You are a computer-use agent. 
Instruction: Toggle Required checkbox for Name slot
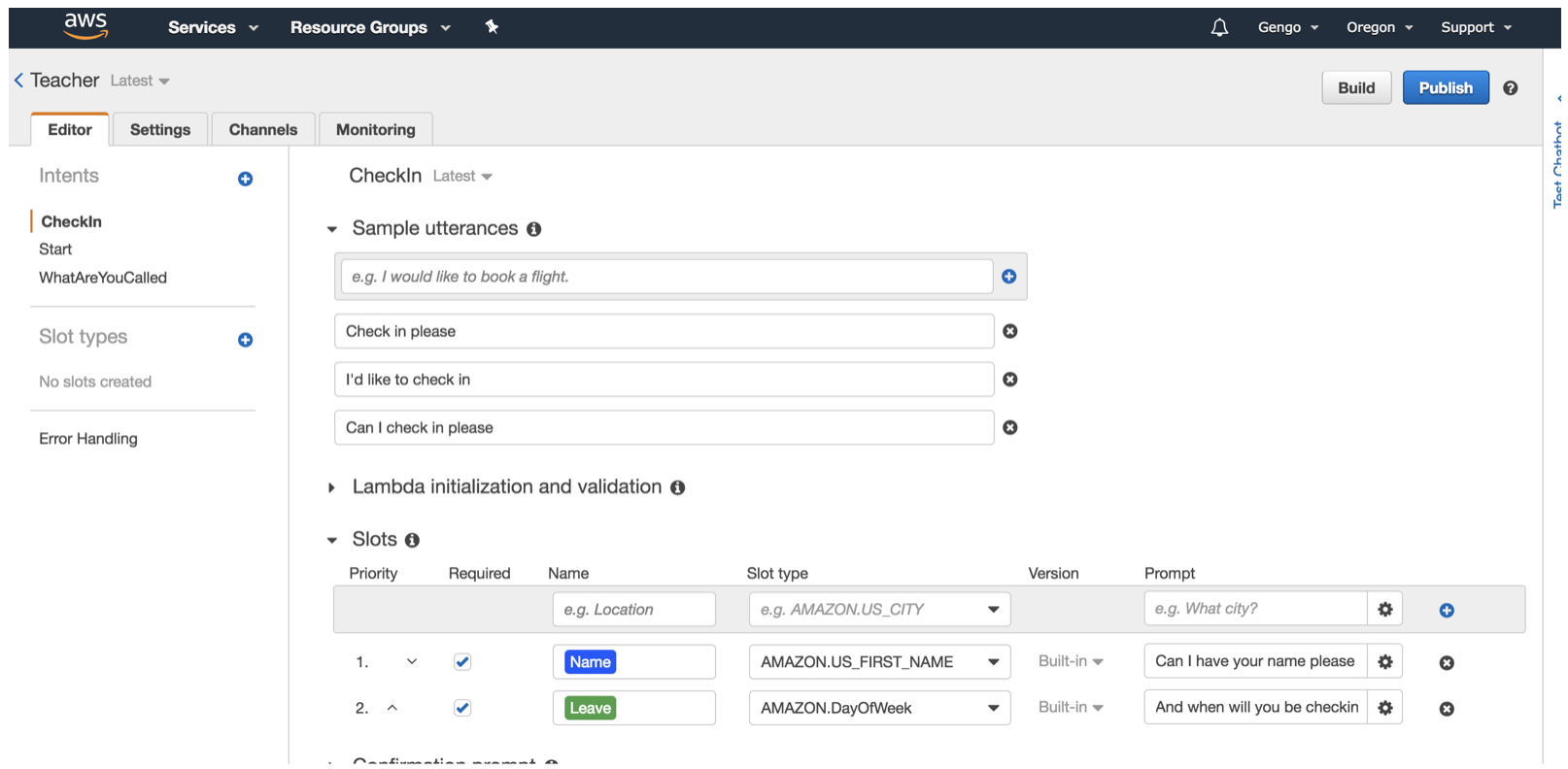pyautogui.click(x=462, y=662)
